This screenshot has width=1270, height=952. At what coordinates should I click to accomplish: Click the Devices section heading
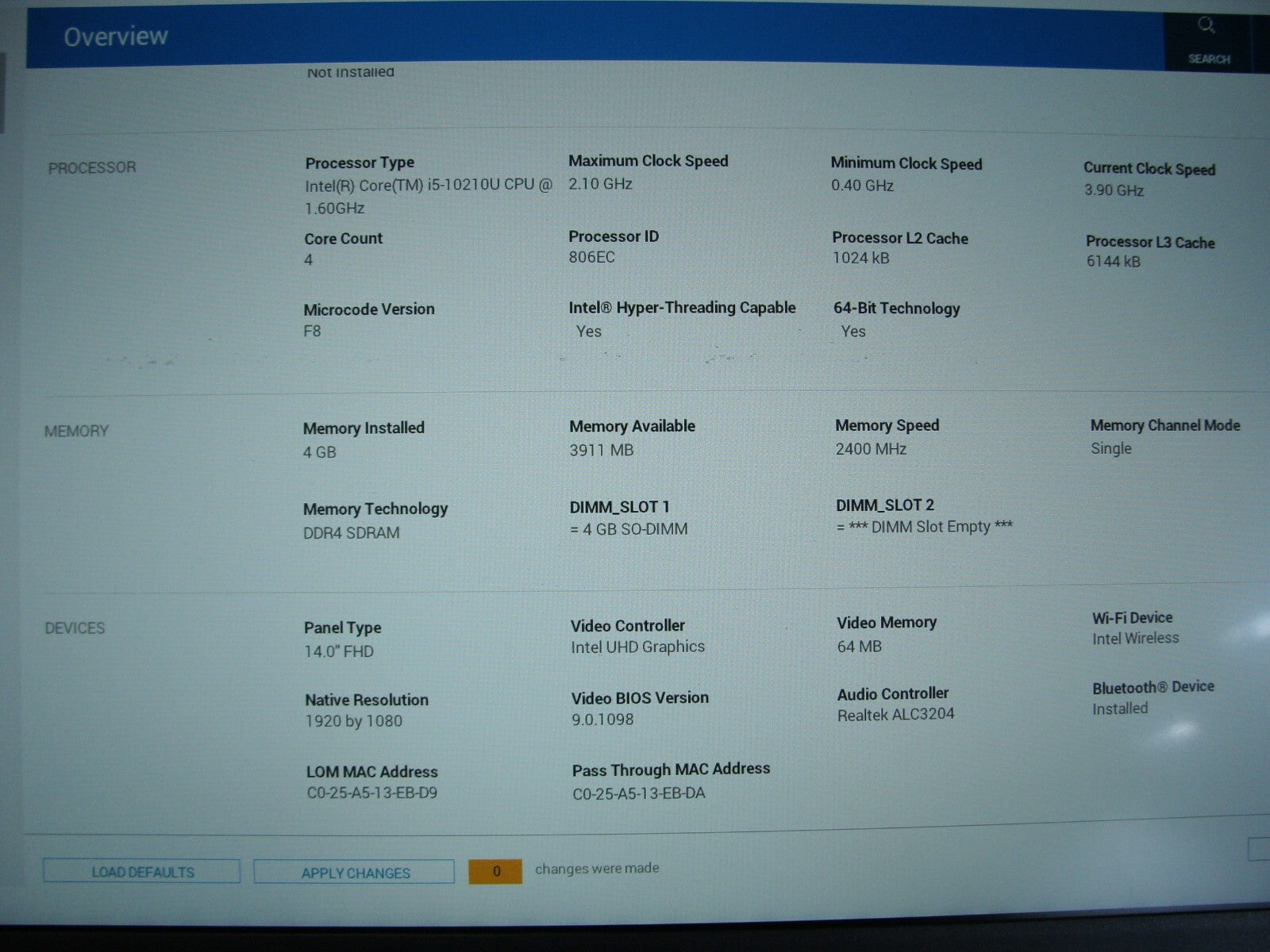[75, 628]
